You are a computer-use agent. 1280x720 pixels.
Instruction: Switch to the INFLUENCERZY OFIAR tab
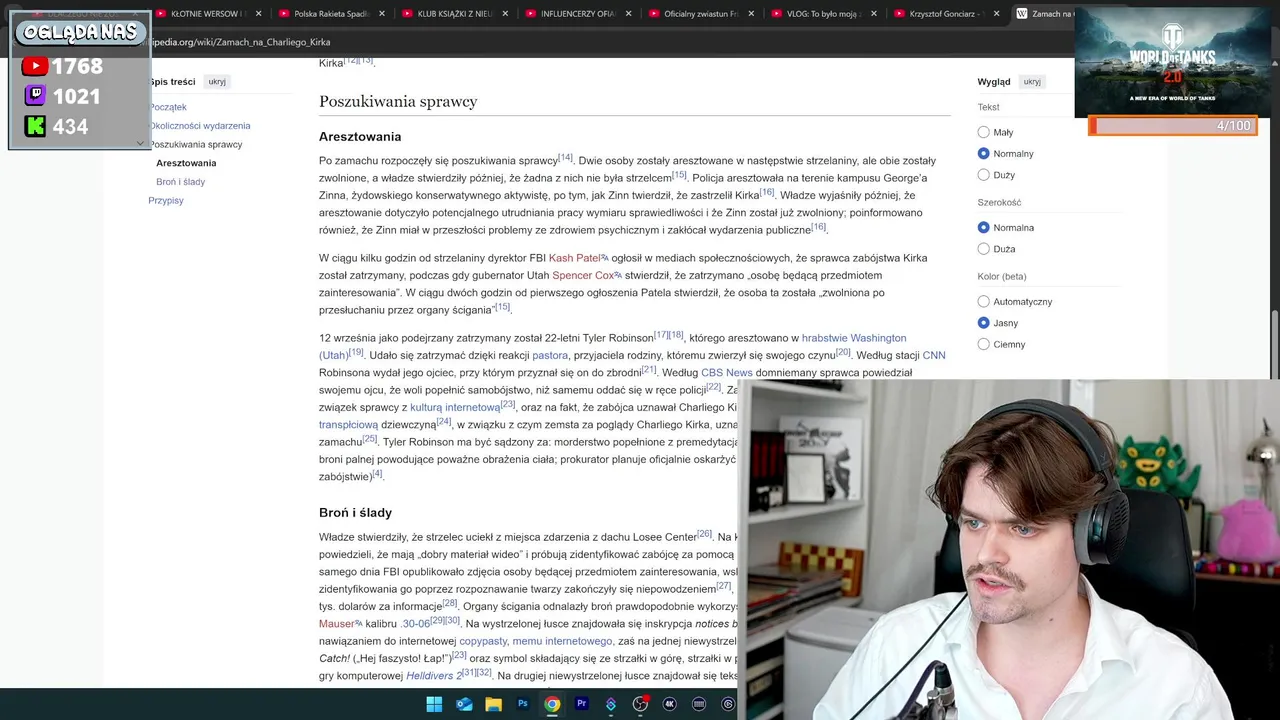tap(577, 14)
